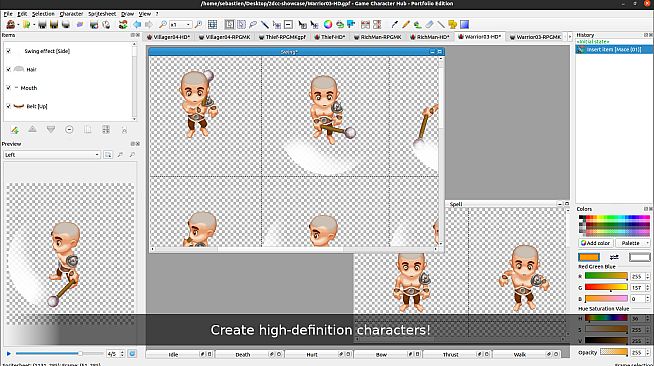This screenshot has width=654, height=366.
Task: Click the redo gray right arrow
Action: pyautogui.click(x=148, y=25)
